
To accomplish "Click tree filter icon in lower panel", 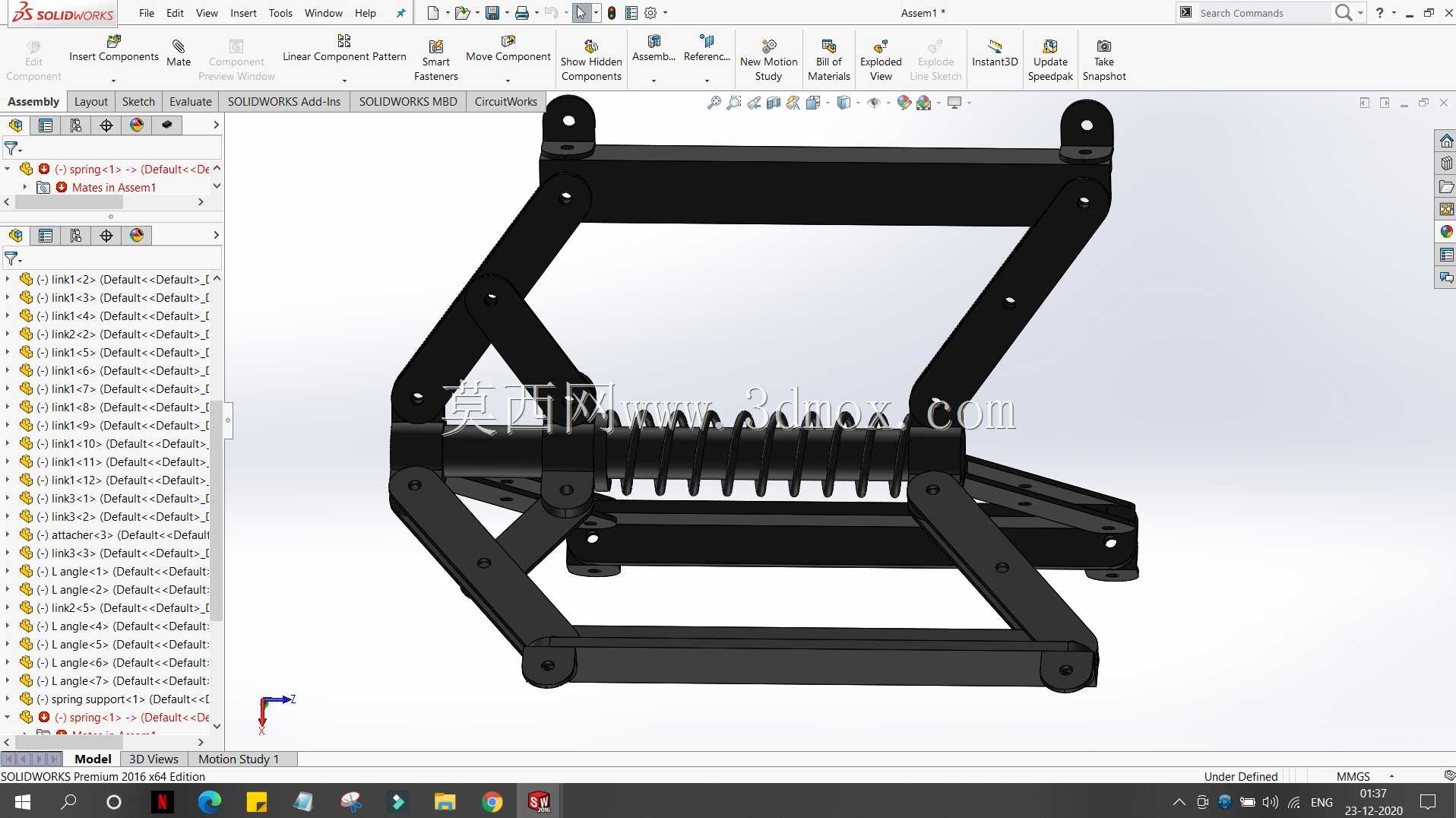I will [12, 258].
